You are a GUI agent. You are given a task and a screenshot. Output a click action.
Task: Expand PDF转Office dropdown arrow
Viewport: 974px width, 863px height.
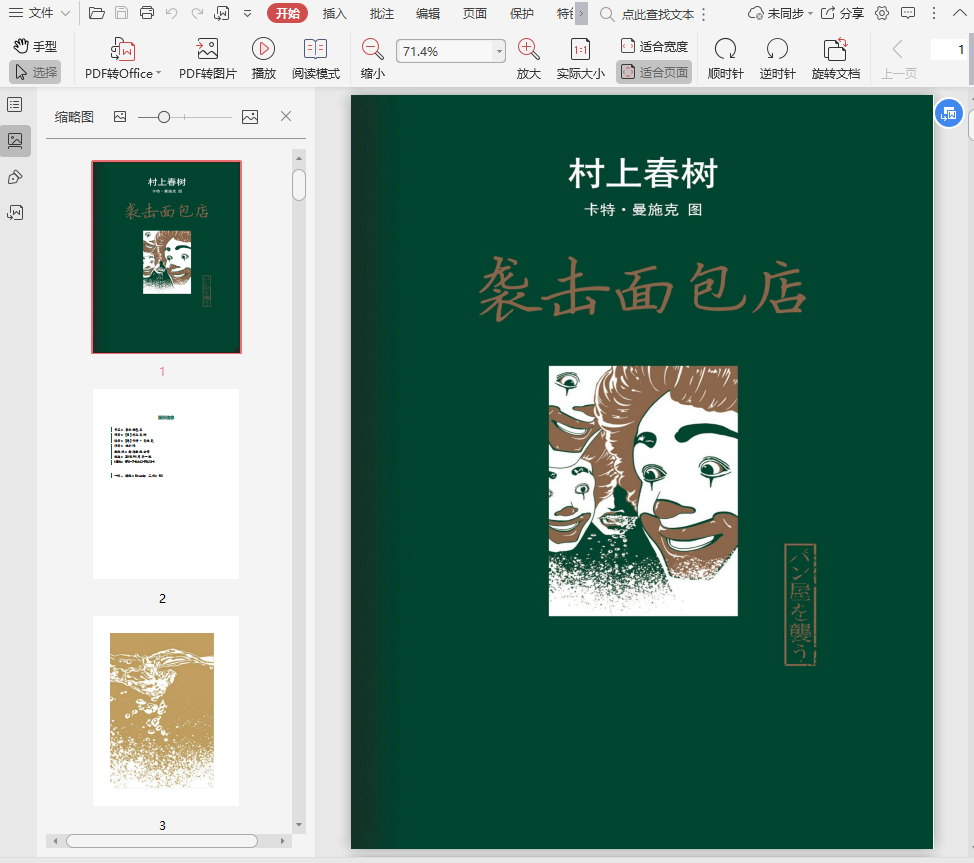[x=159, y=73]
